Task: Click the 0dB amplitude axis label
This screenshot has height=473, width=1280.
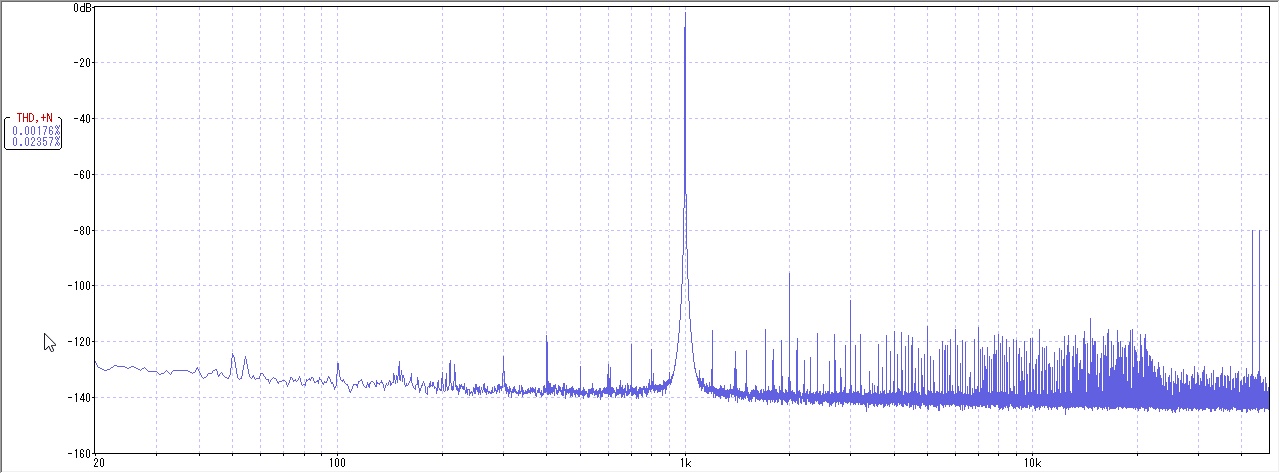Action: [x=83, y=8]
